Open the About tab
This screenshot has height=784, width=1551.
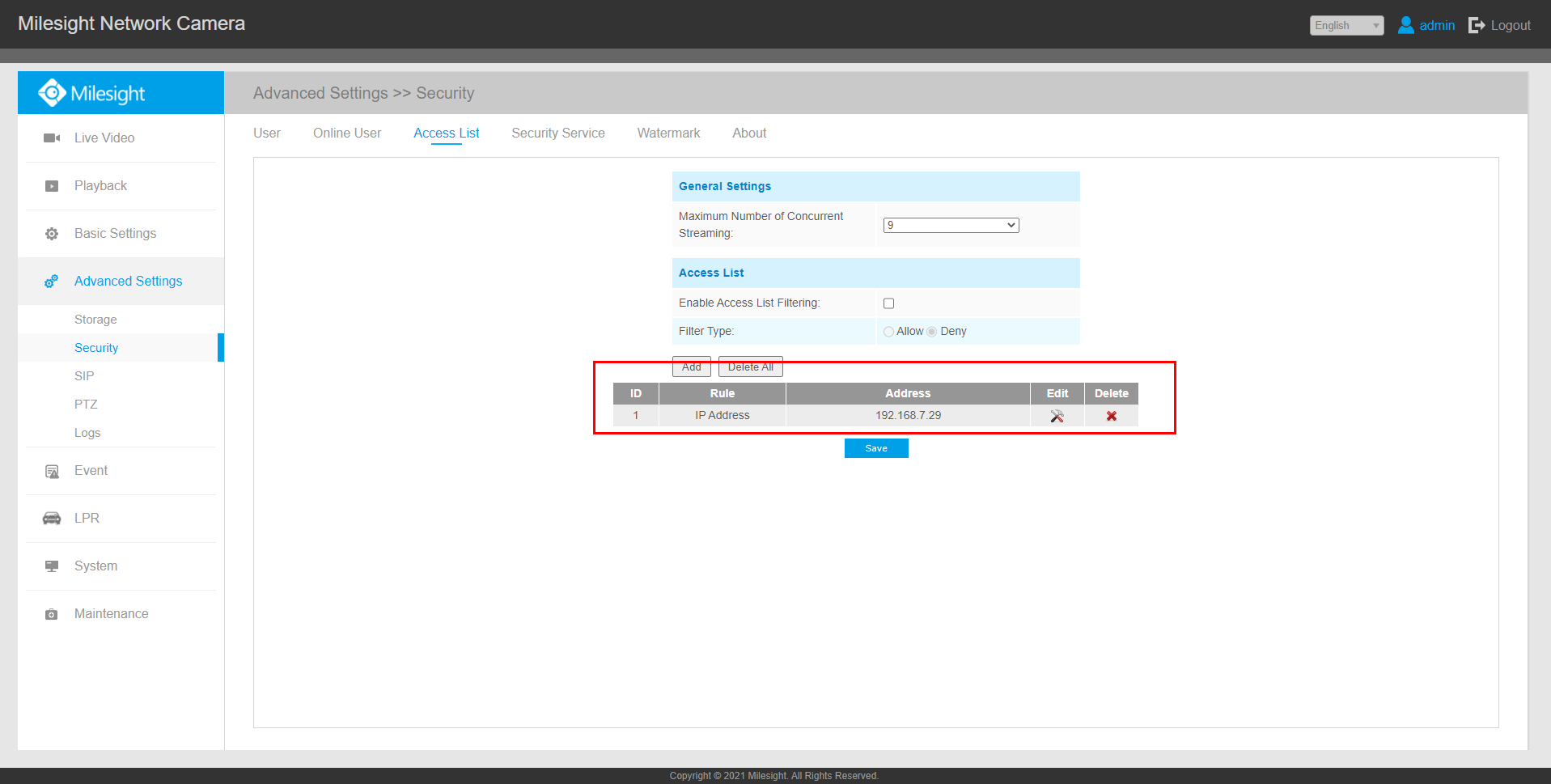coord(749,133)
